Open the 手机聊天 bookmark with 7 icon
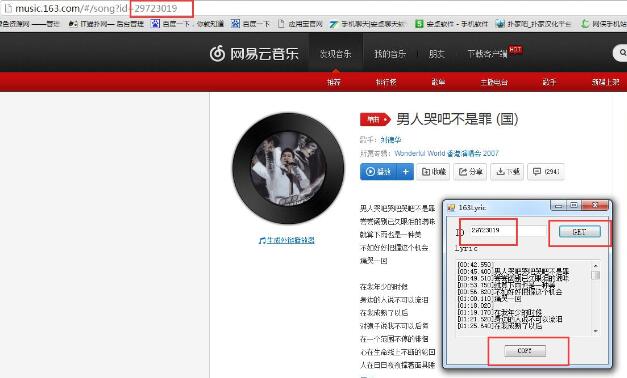Screen dimensions: 627x378 point(368,24)
